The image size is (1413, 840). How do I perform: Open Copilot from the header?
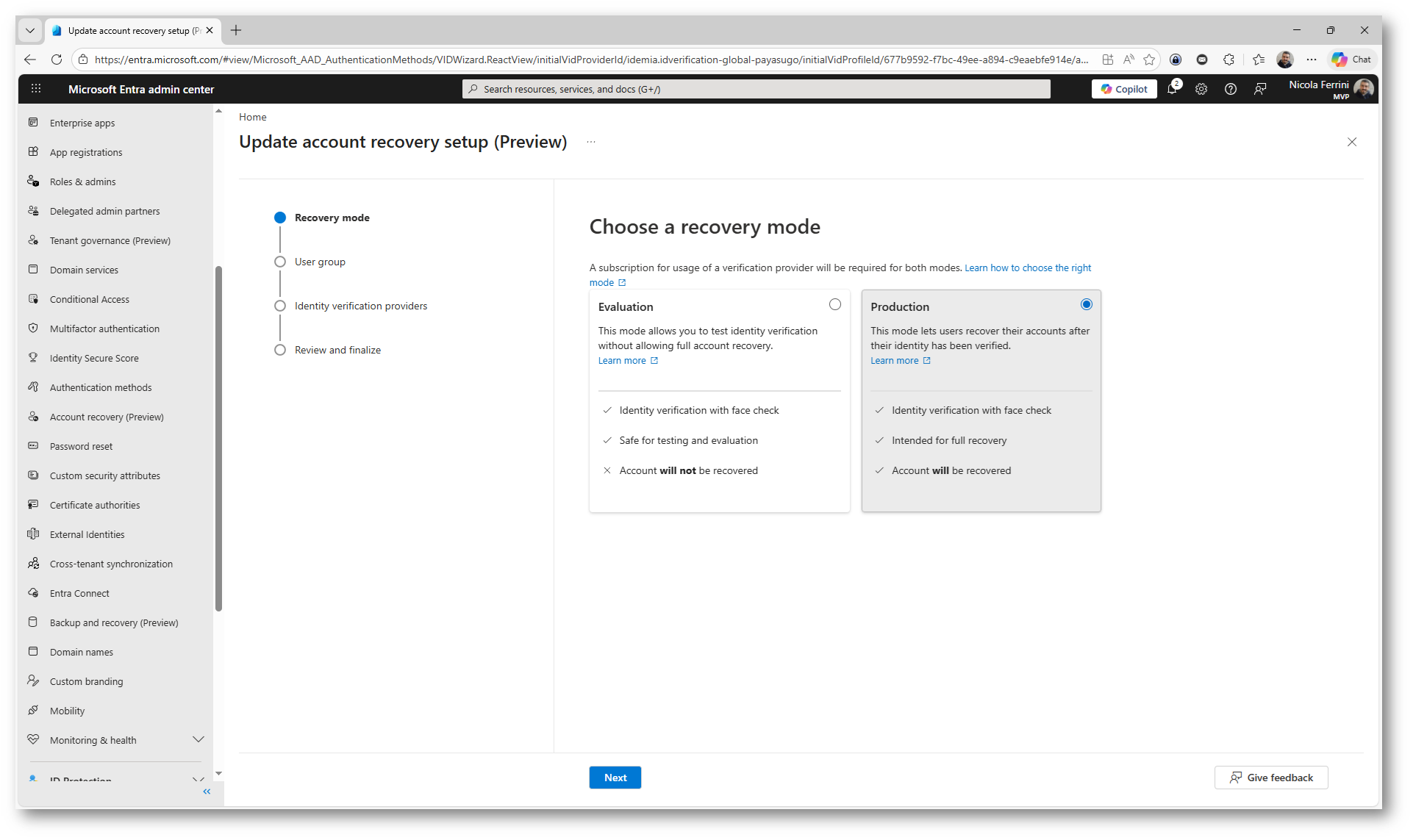pos(1124,89)
